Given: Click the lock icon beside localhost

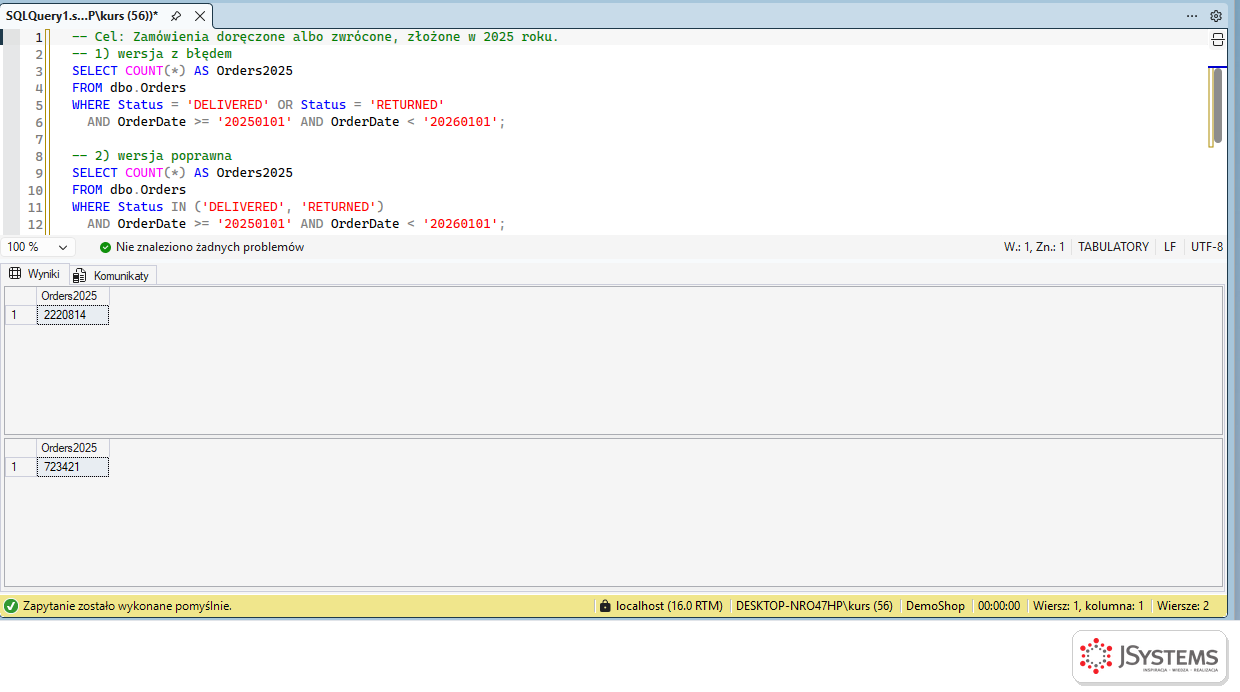Looking at the screenshot, I should (x=604, y=606).
